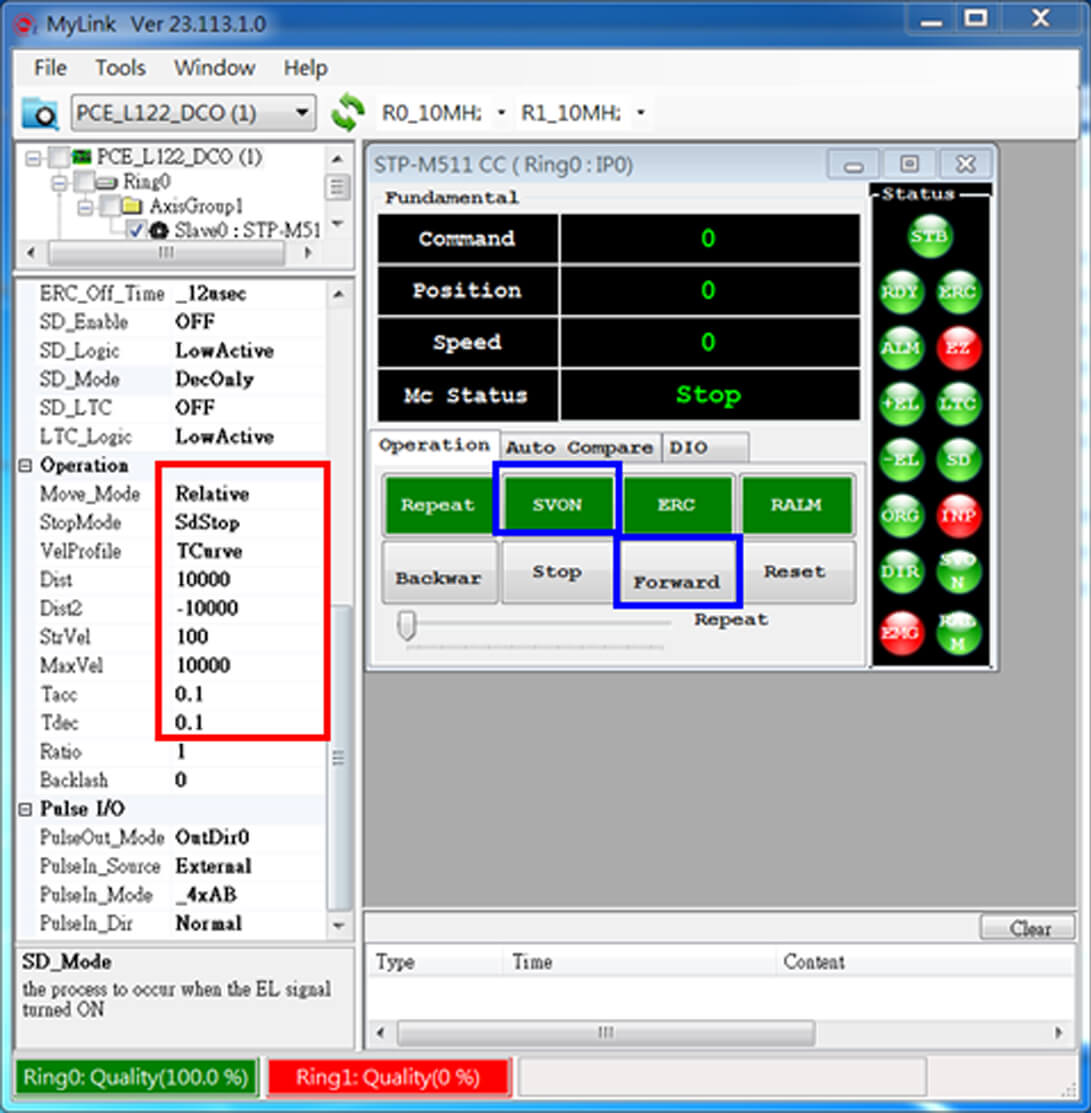Click the Forward motion button
The image size is (1091, 1113).
point(677,573)
